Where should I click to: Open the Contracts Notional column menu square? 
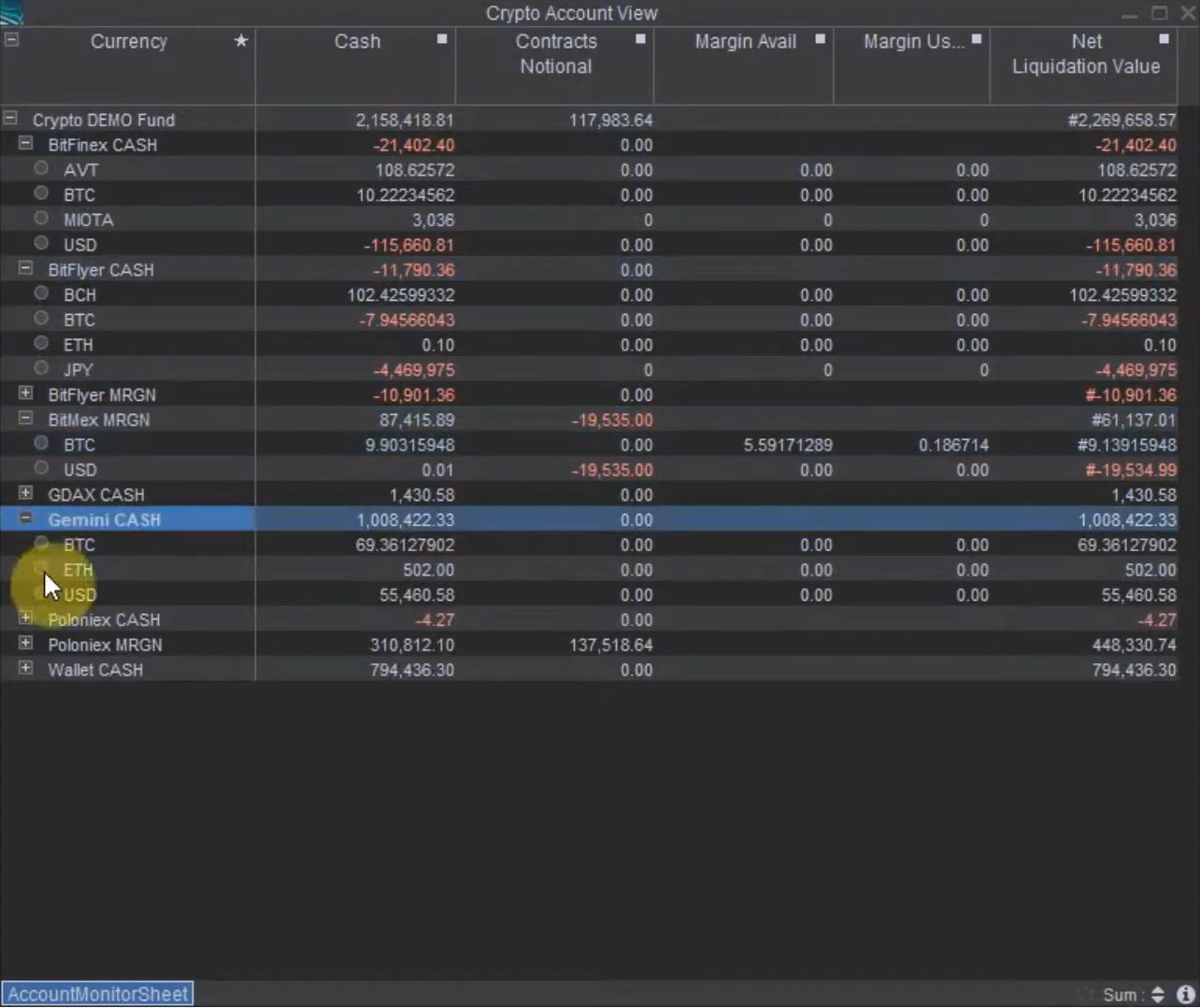point(640,39)
